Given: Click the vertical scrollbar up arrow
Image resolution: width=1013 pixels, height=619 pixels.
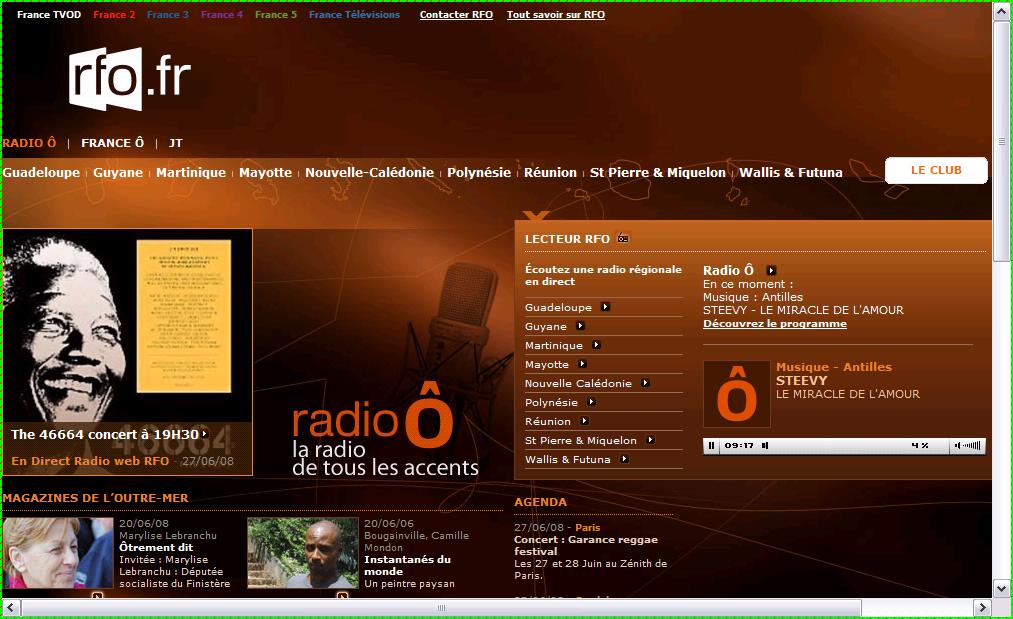Looking at the screenshot, I should (x=1001, y=11).
